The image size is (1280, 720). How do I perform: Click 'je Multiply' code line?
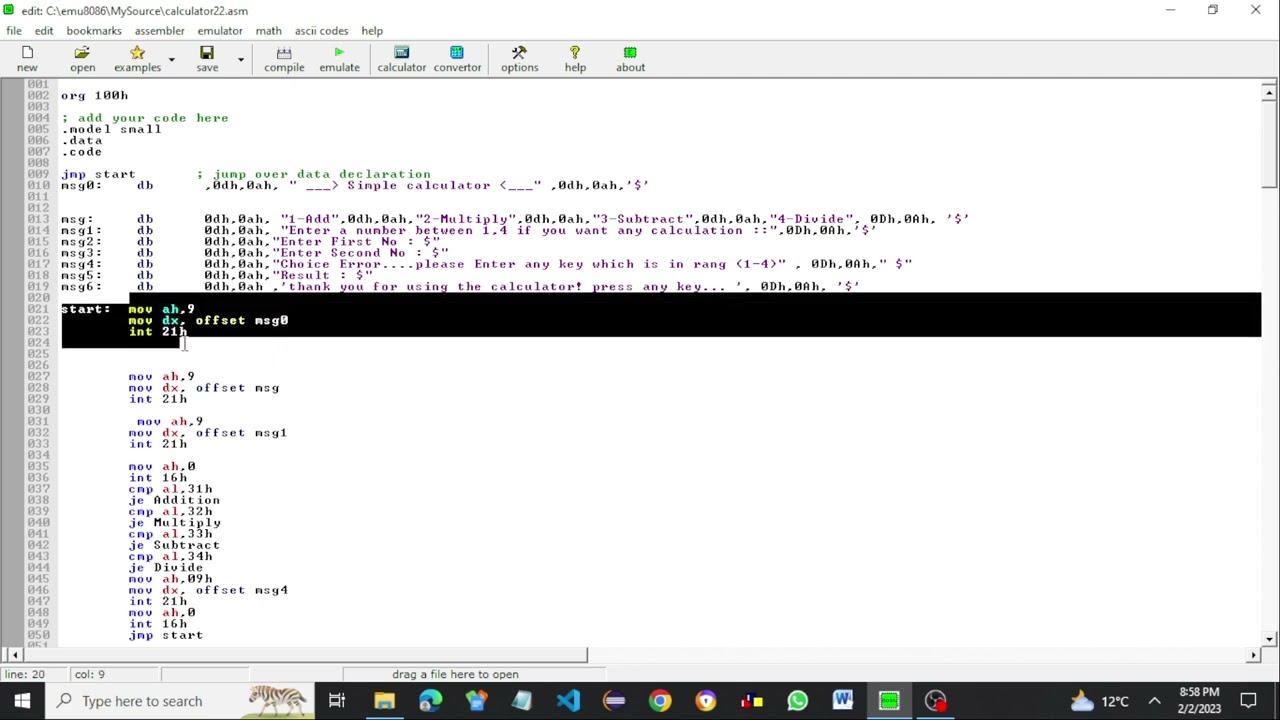[x=174, y=523]
